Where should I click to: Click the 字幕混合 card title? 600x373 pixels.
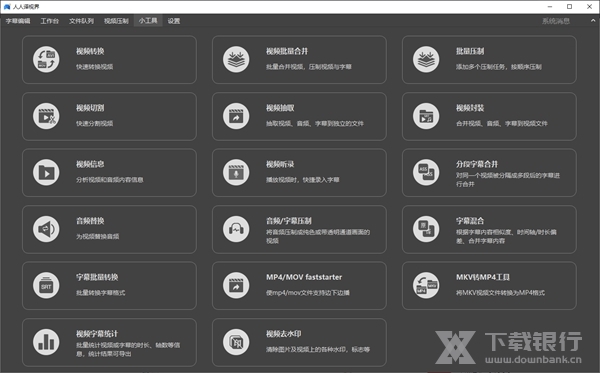pos(470,221)
